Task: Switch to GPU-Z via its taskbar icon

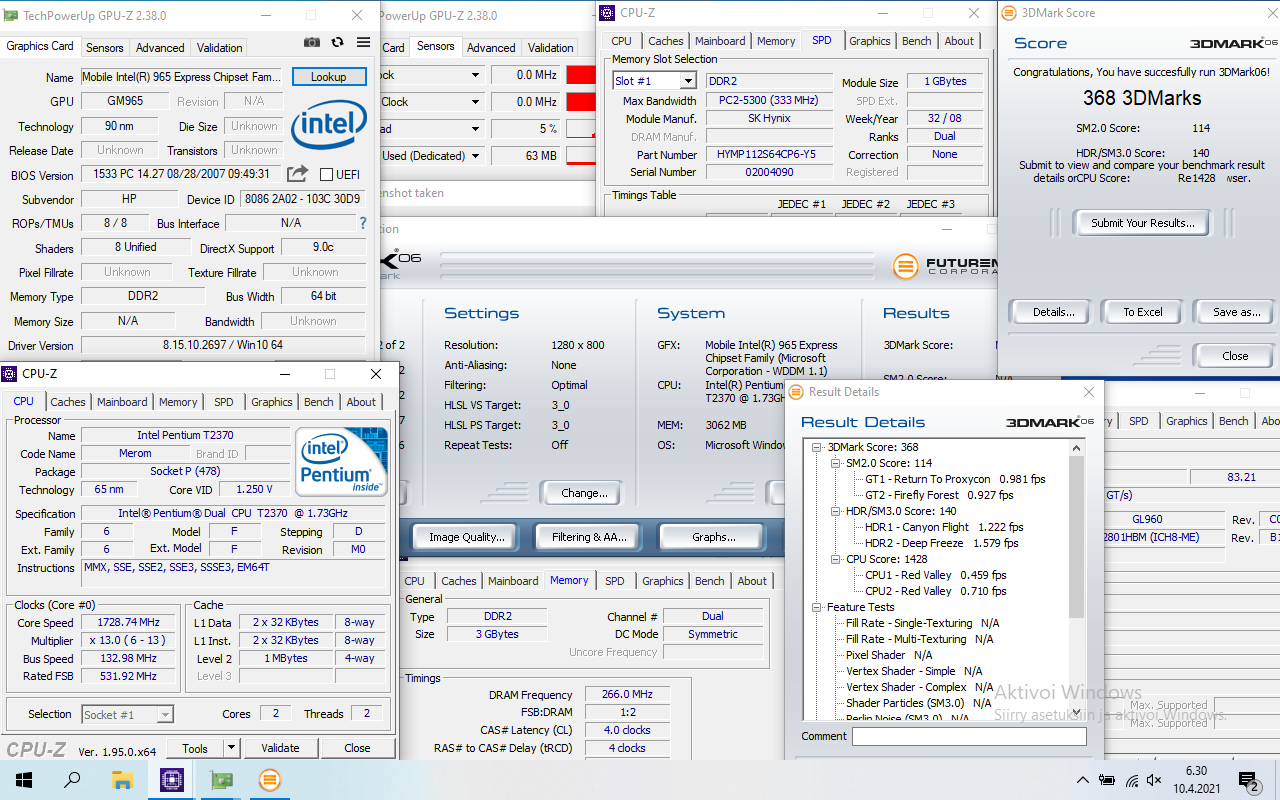Action: (221, 780)
